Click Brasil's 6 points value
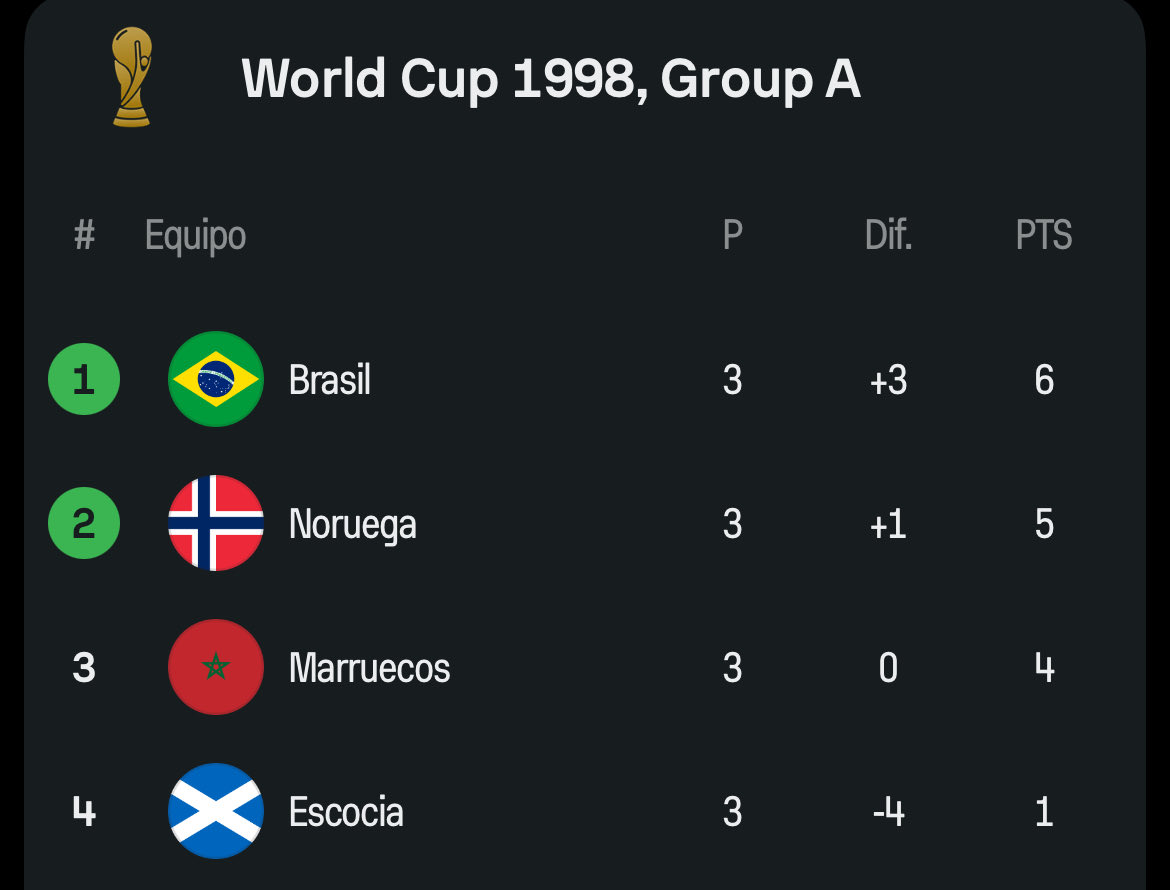 point(1044,380)
